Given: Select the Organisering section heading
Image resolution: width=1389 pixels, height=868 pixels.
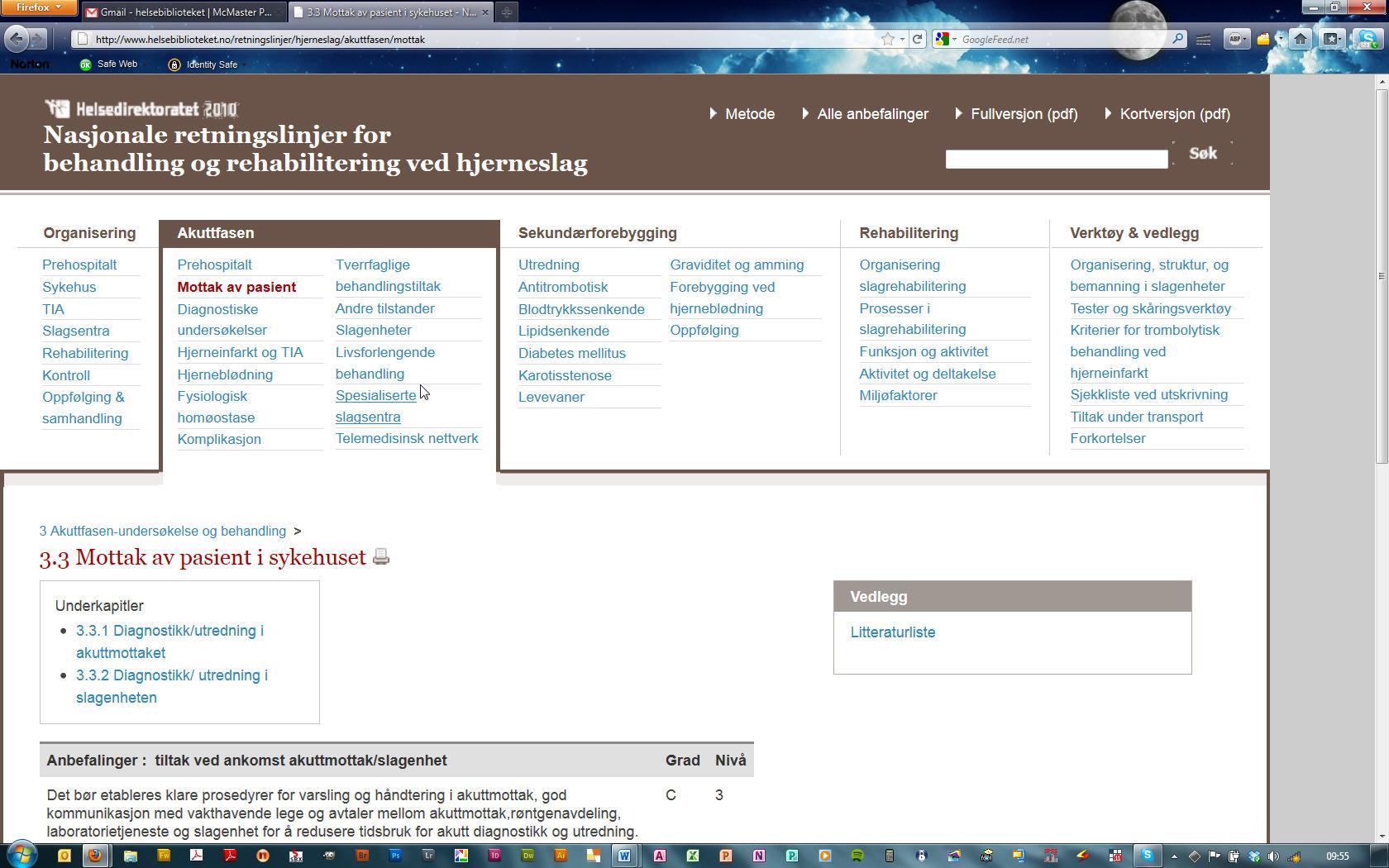Looking at the screenshot, I should (89, 233).
